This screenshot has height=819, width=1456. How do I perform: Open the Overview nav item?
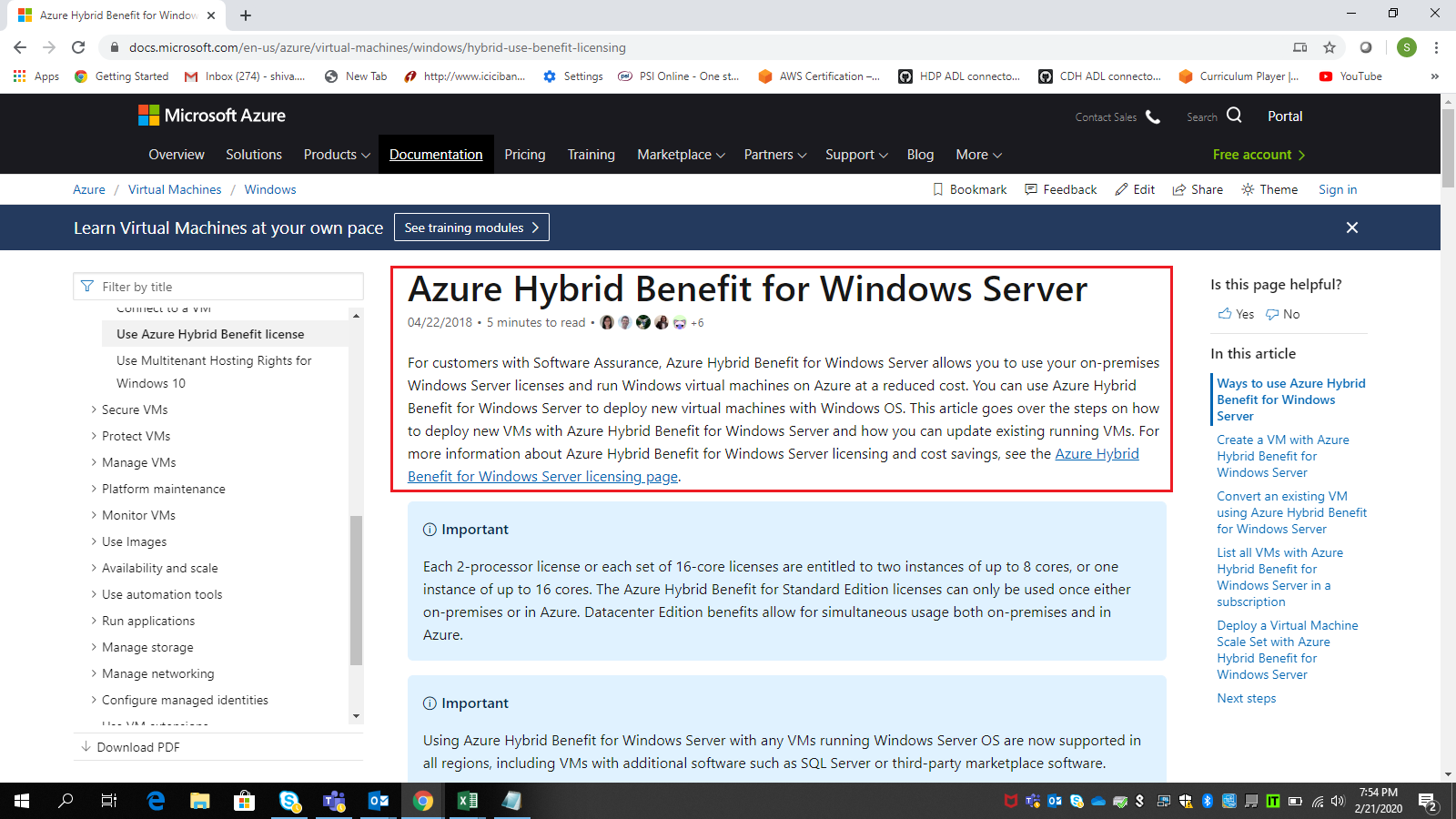click(177, 155)
